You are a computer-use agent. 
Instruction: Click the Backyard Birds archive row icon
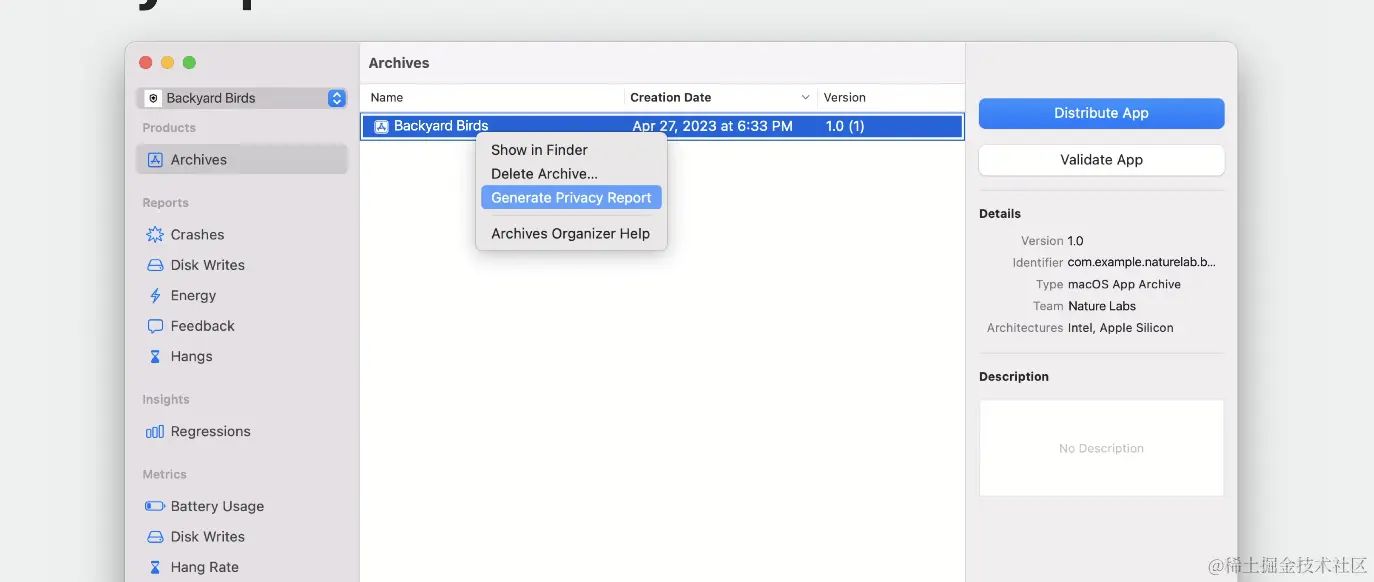381,126
